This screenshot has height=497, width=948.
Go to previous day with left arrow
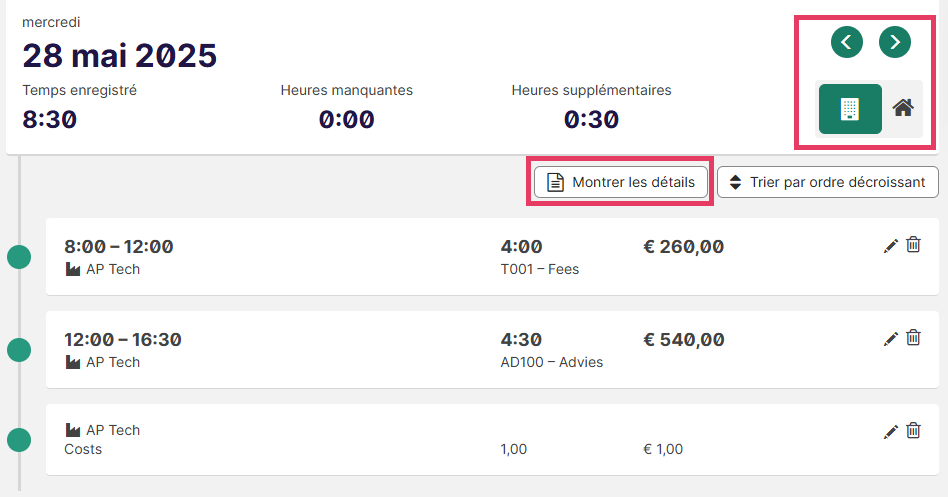point(846,42)
